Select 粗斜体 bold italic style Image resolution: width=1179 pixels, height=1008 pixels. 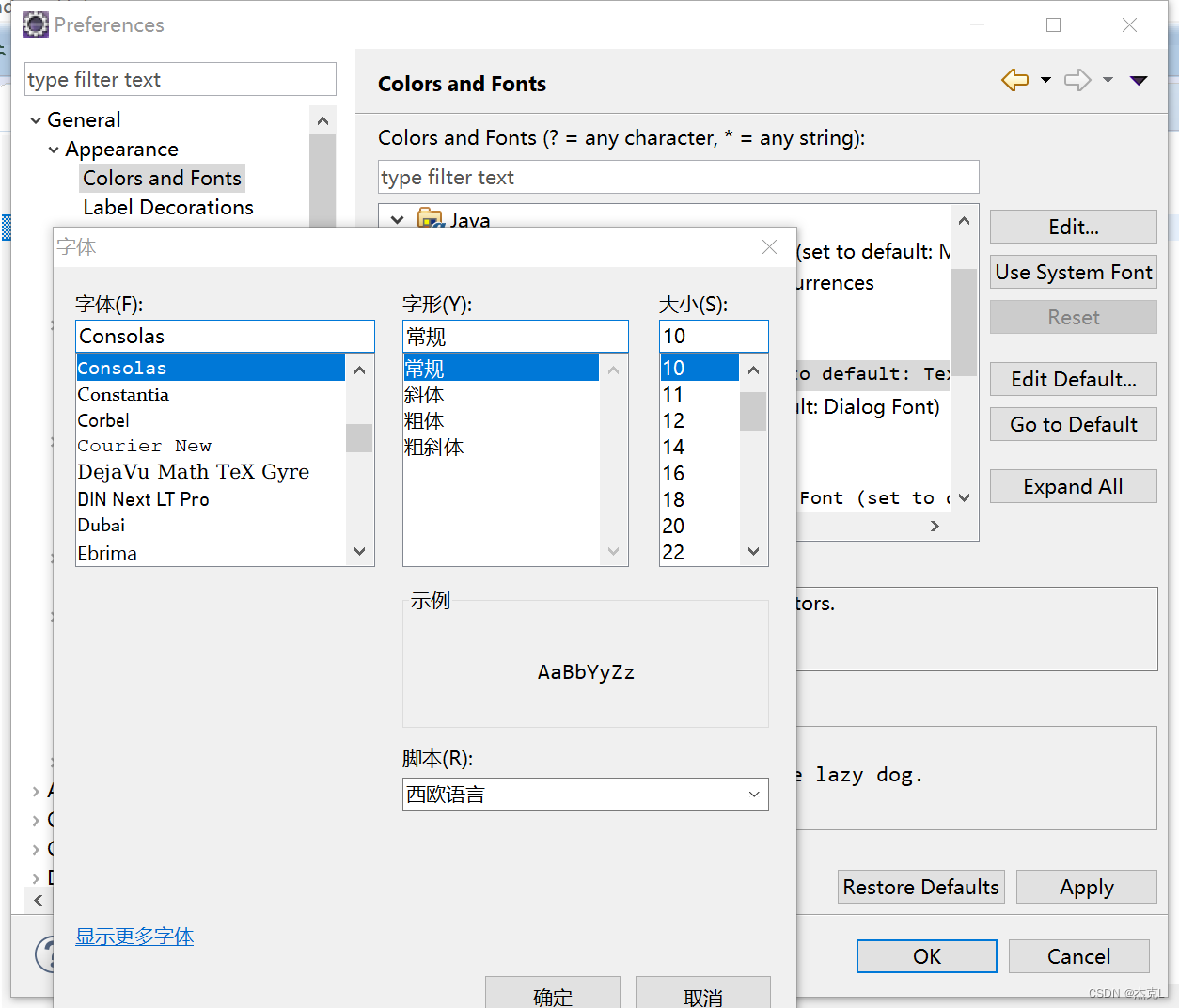[x=434, y=447]
